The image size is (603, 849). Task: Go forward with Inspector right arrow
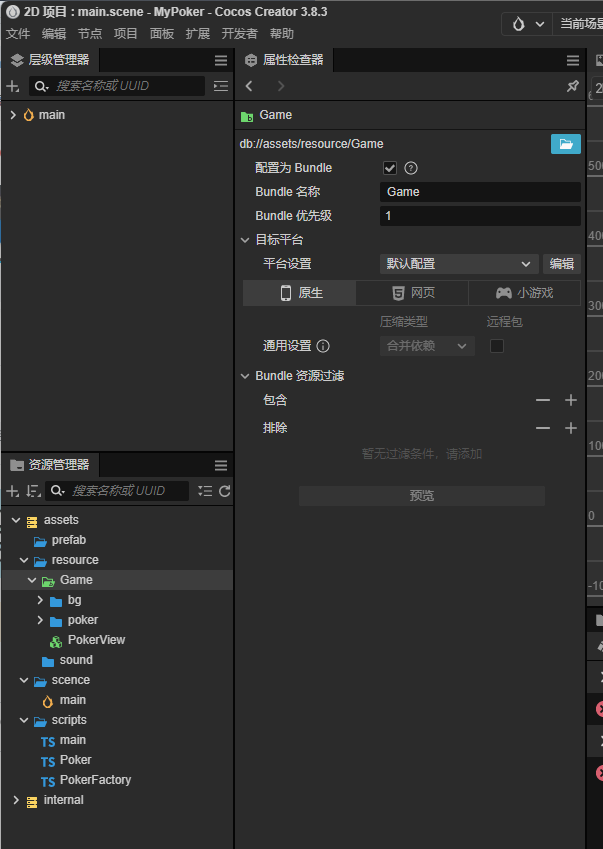[280, 86]
